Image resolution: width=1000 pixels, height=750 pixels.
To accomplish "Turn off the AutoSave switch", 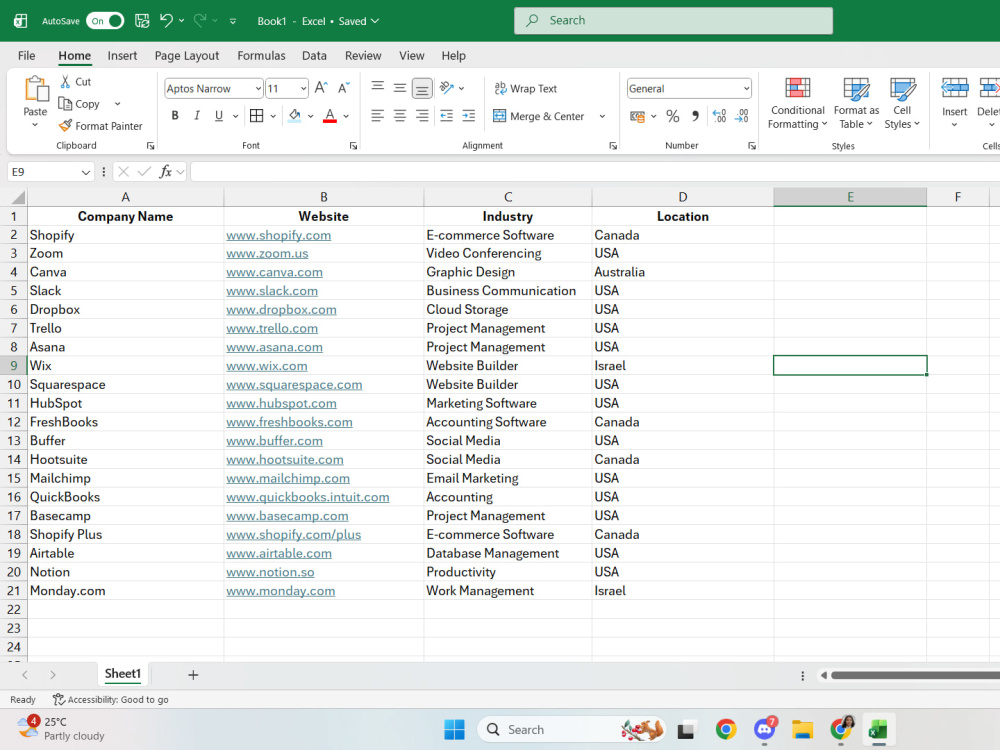I will [105, 20].
